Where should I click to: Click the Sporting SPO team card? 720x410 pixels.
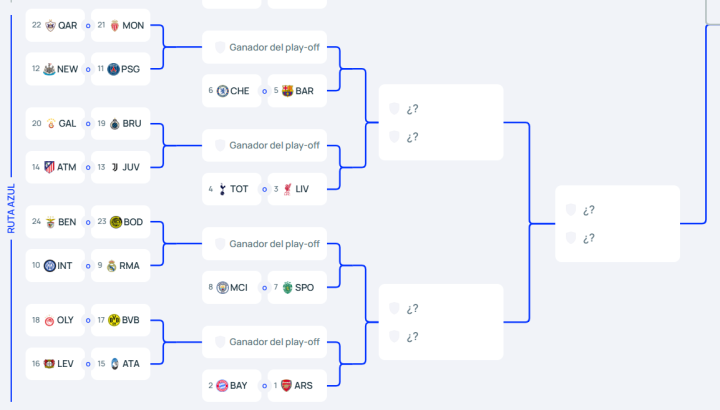pos(295,287)
